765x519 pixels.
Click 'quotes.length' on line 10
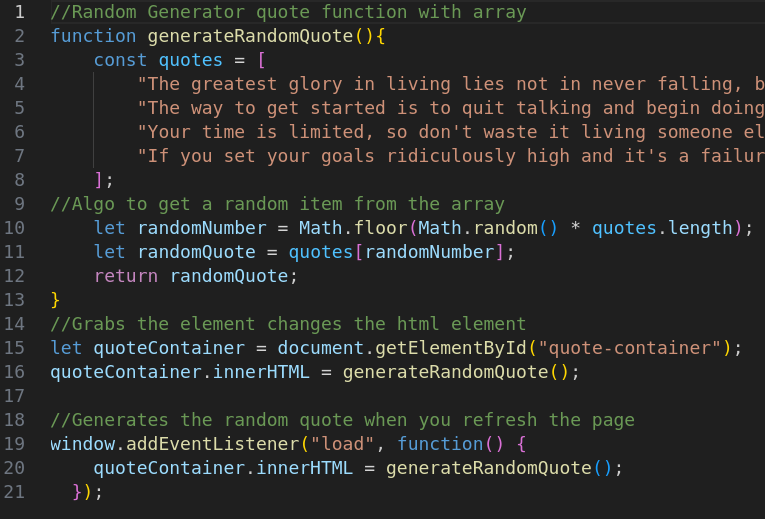coord(663,228)
